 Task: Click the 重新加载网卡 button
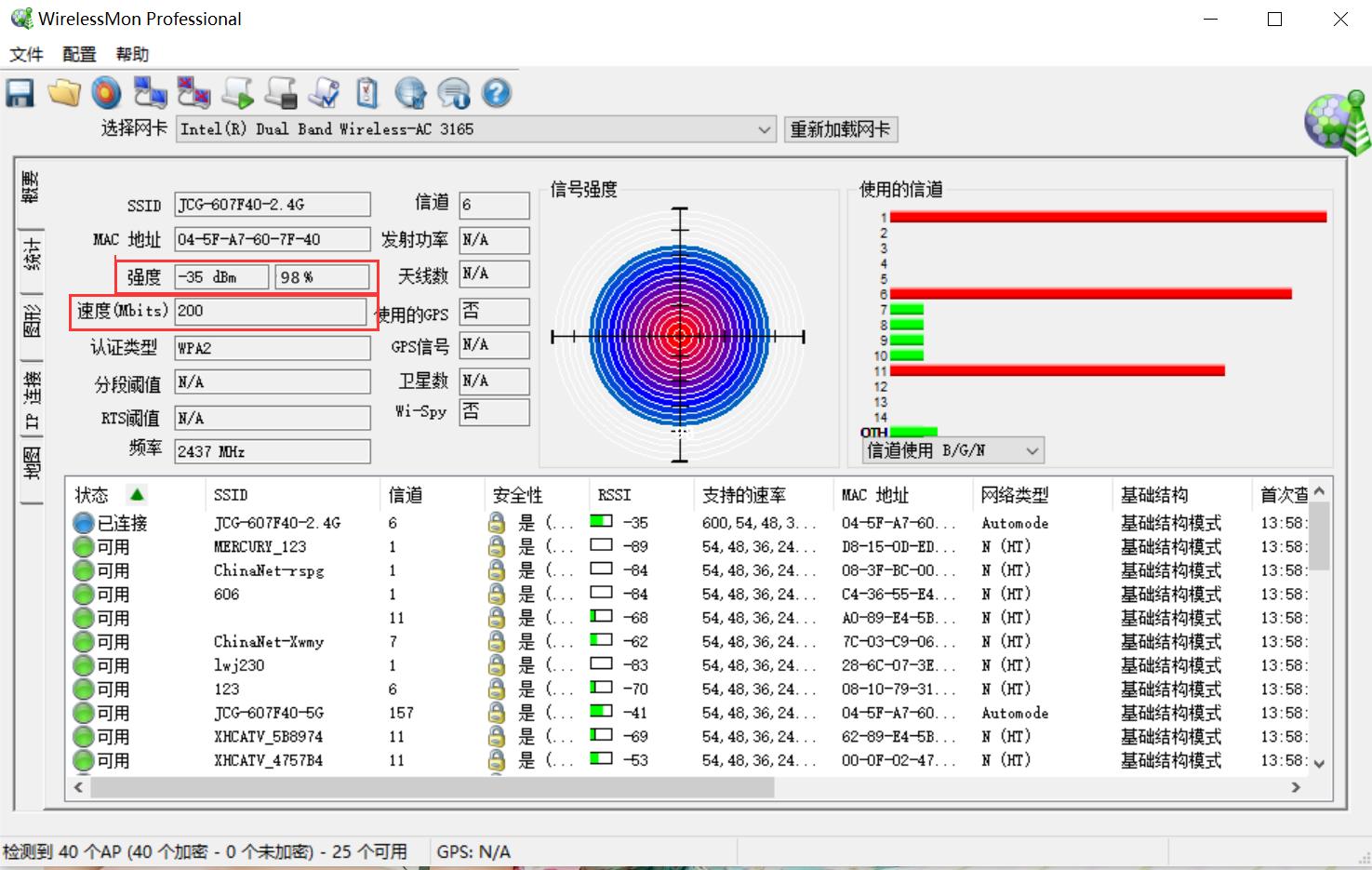840,129
